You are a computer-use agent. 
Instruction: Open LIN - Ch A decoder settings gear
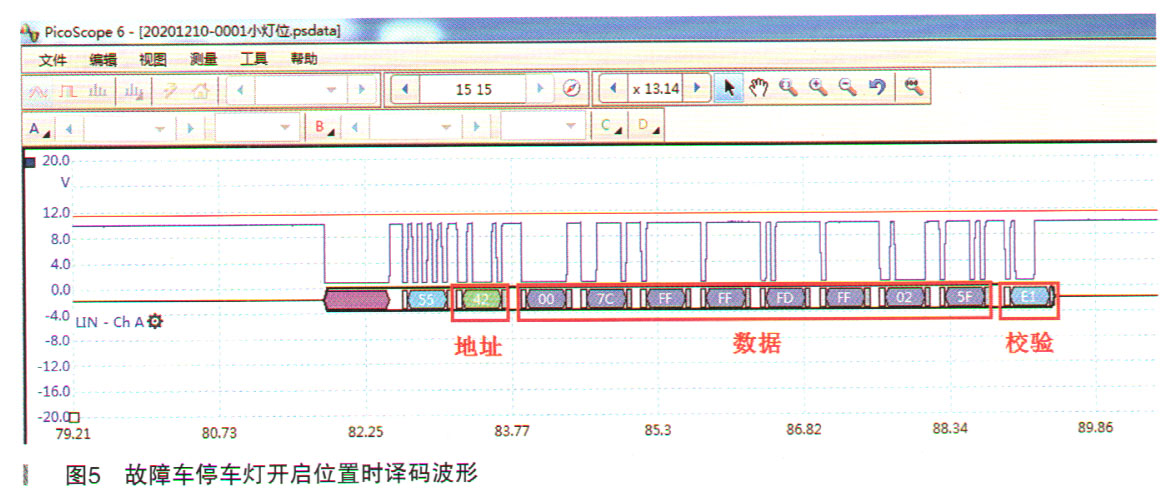tap(155, 321)
